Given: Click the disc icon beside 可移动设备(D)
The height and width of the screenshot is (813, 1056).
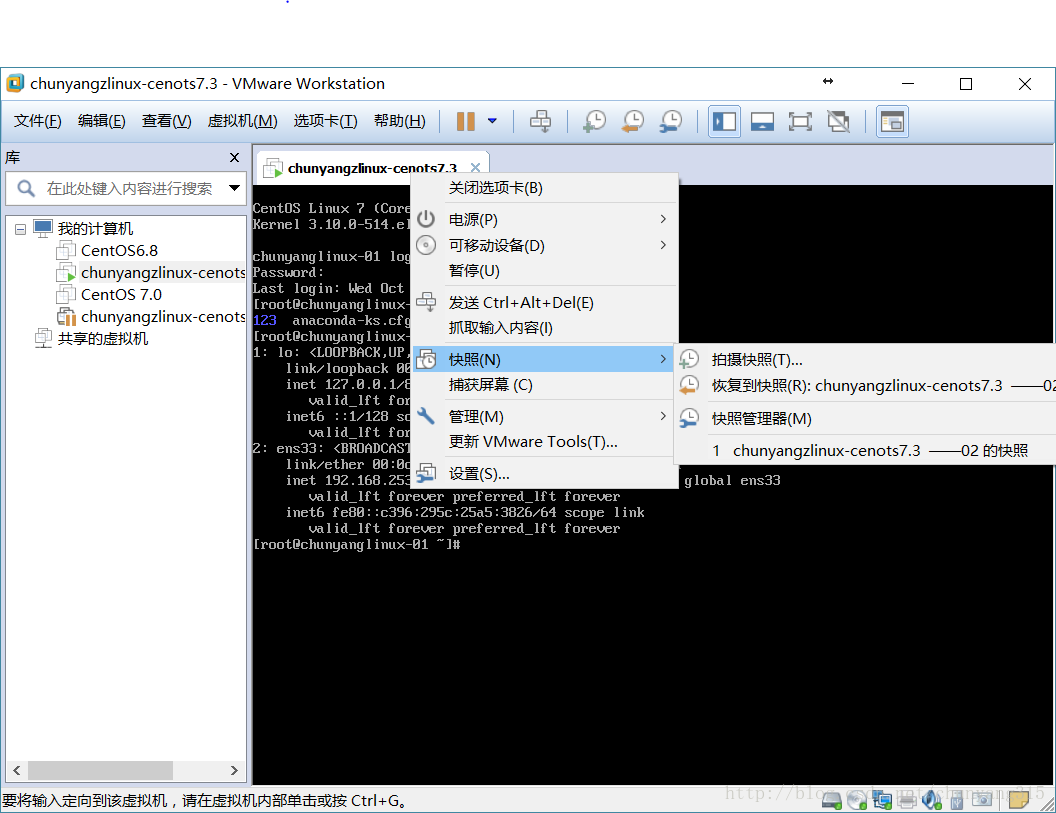Looking at the screenshot, I should coord(426,245).
